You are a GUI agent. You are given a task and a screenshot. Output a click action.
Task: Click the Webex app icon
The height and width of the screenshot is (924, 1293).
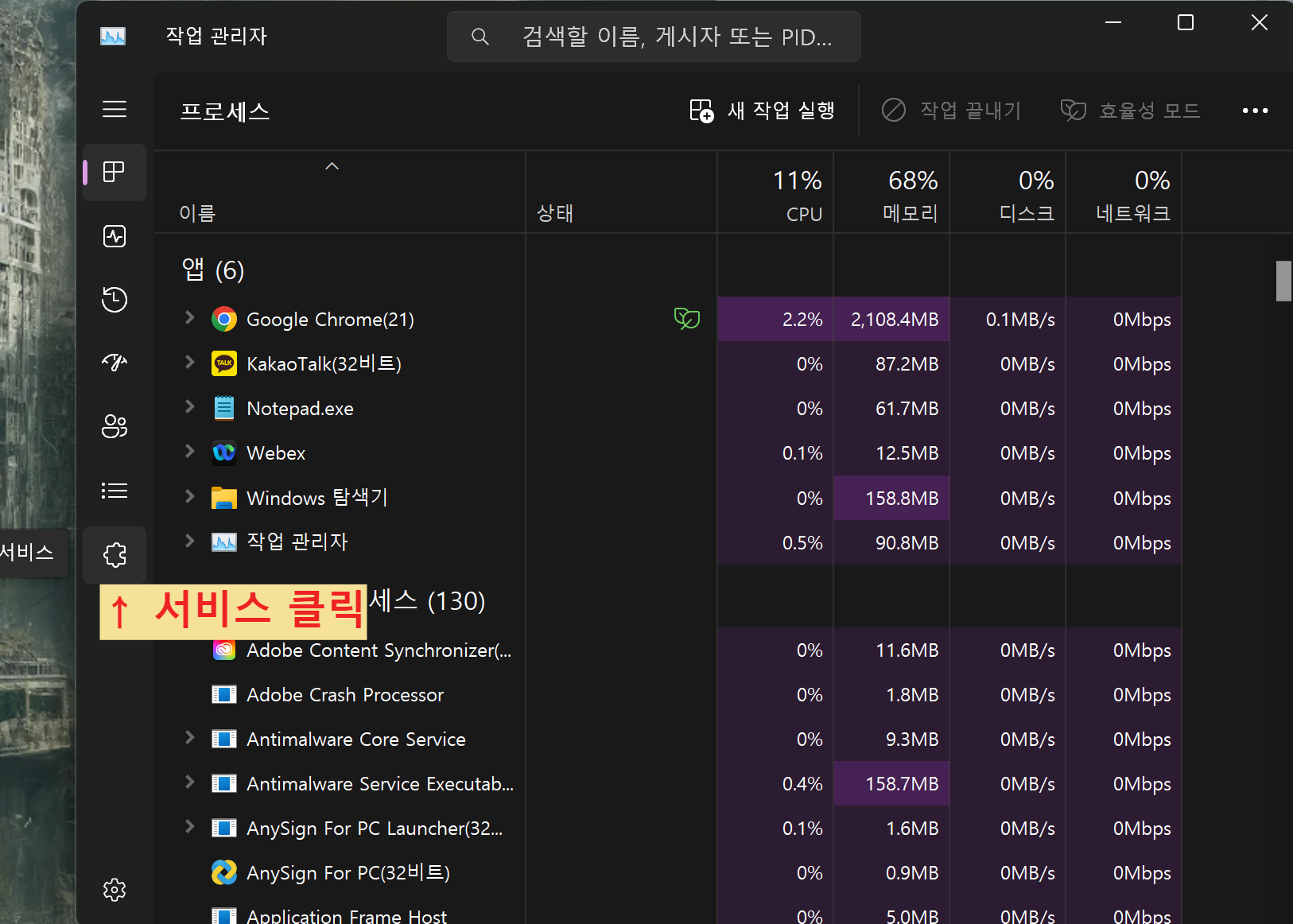[224, 453]
